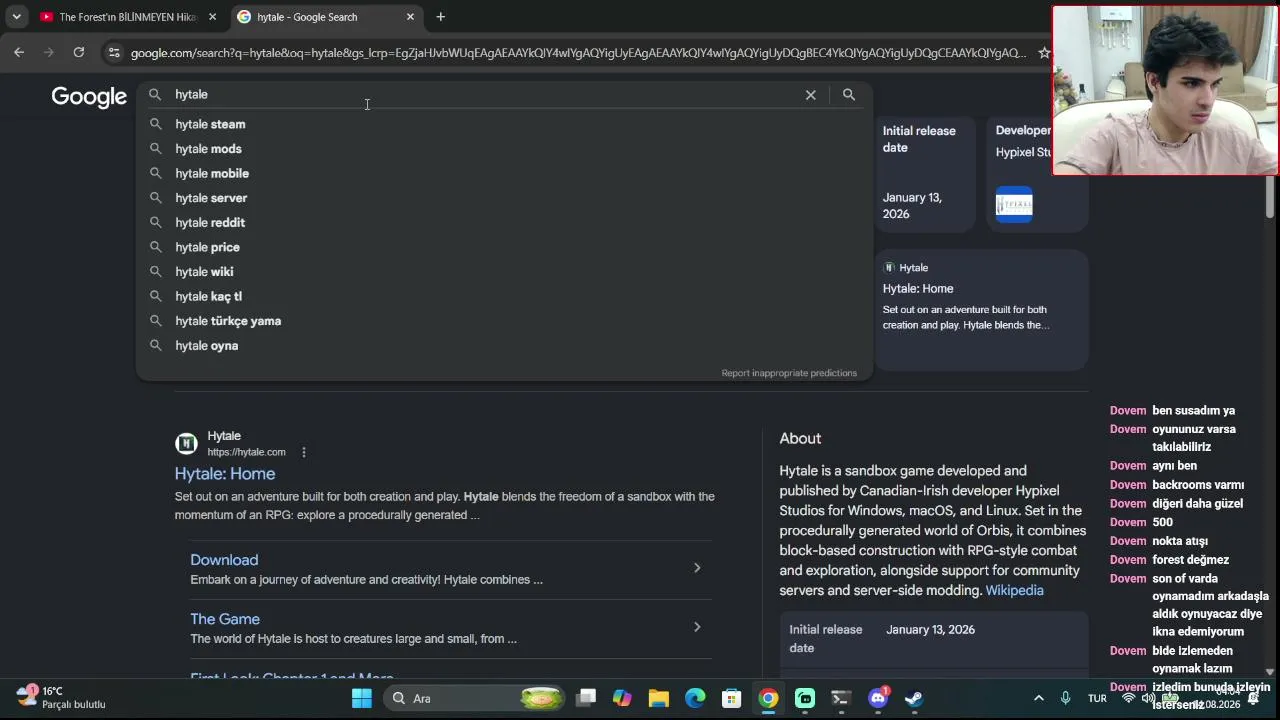Expand The Game sitelink chevron
Screen dimensions: 1280x720
pyautogui.click(x=697, y=627)
